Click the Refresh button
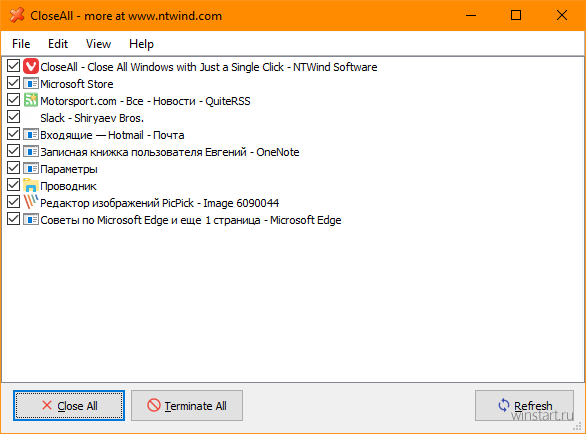586x434 pixels. pos(524,406)
